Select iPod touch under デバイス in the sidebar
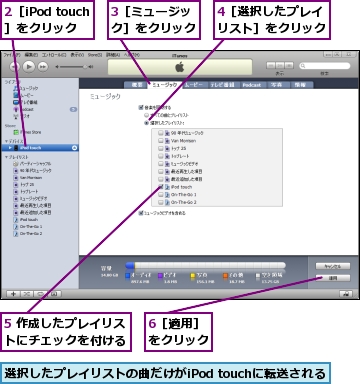The height and width of the screenshot is (384, 360). (40, 148)
